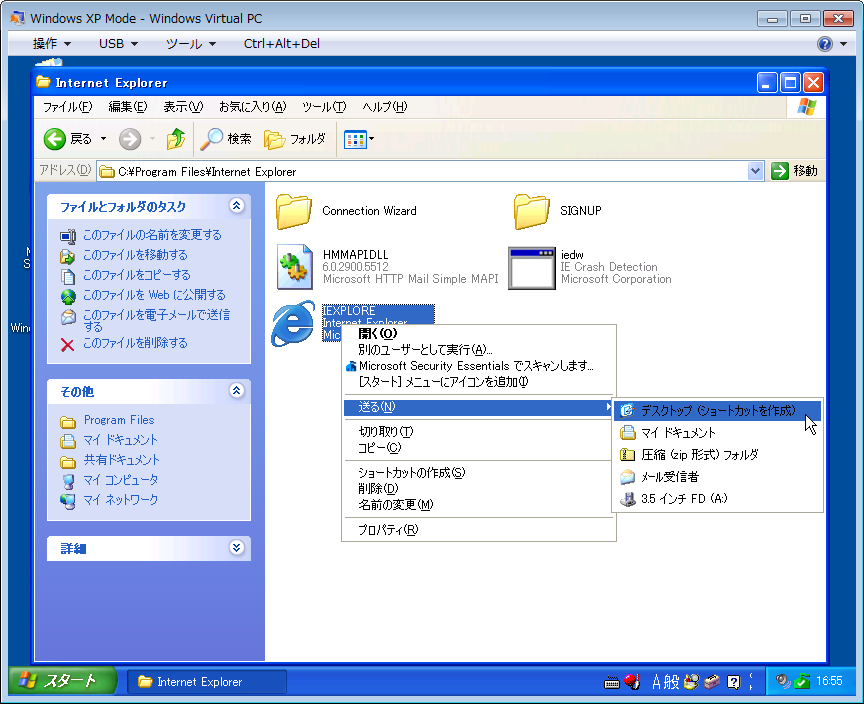Image resolution: width=864 pixels, height=704 pixels.
Task: Open the Program Files link in その他
Action: (119, 420)
